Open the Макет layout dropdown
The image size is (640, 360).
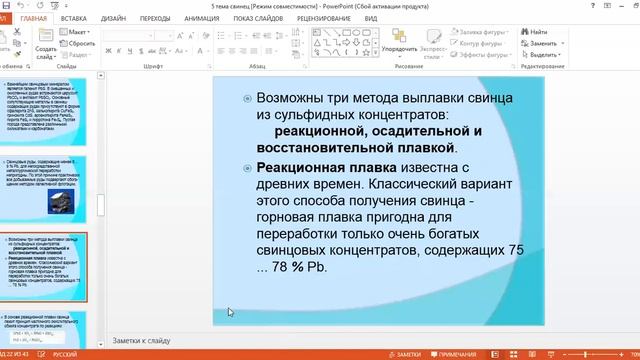[x=75, y=32]
